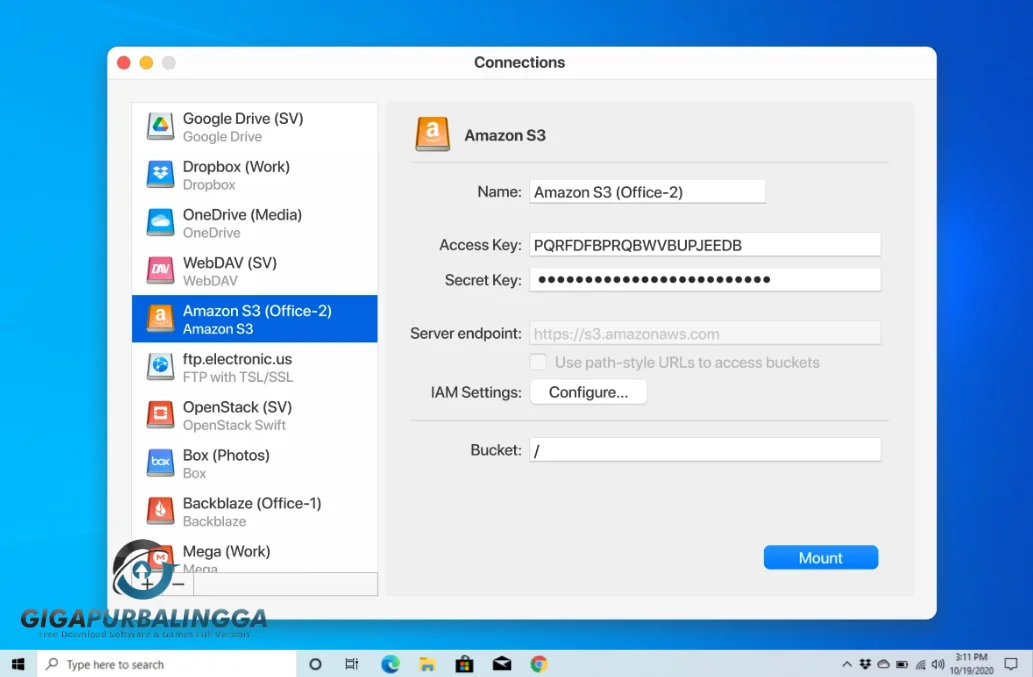This screenshot has height=677, width=1033.
Task: Click the OneDrive (Media) cloud icon
Action: 160,223
